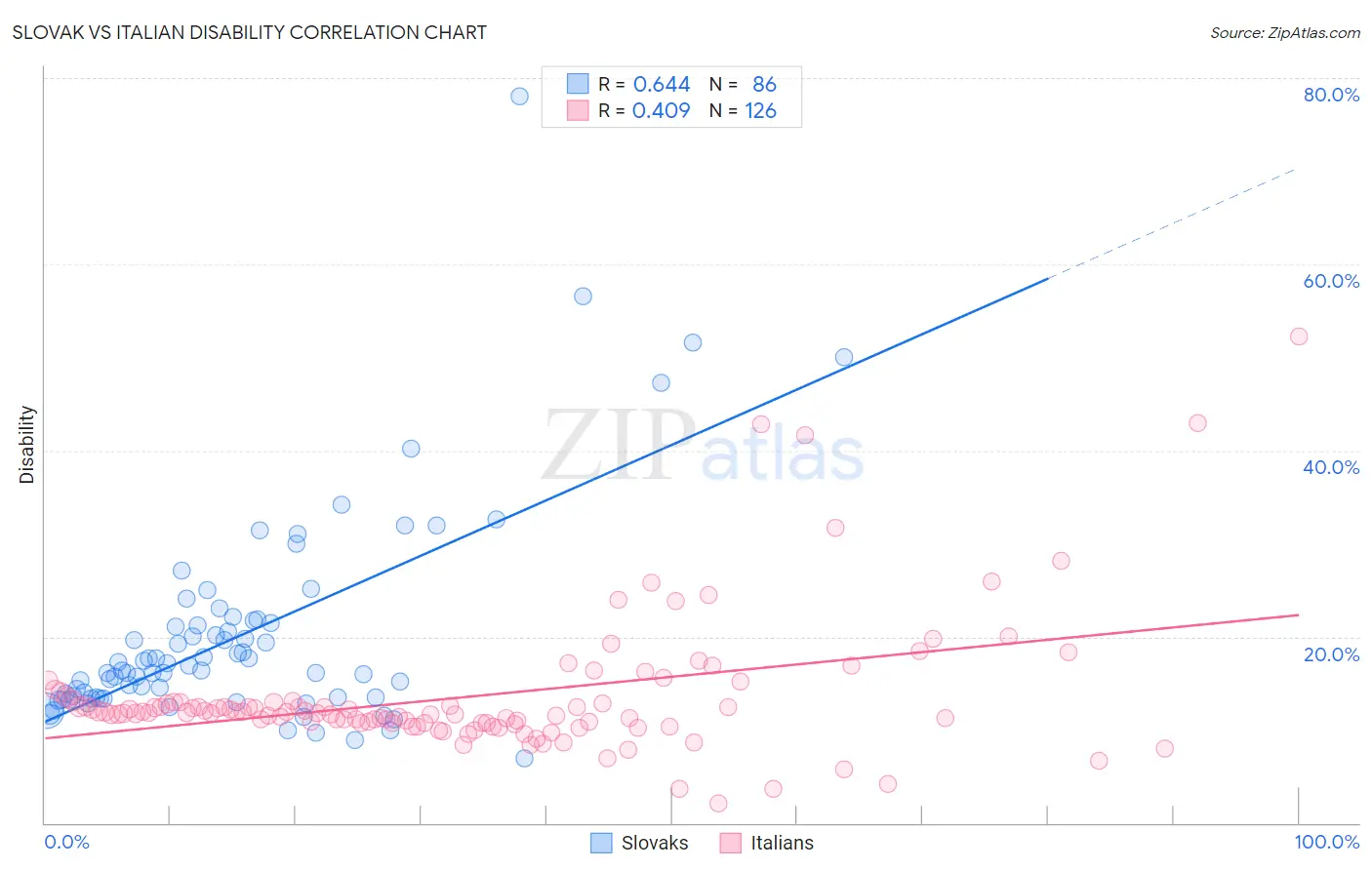1372x870 pixels.
Task: Click the pink Italians legend swatch
Action: pos(730,843)
